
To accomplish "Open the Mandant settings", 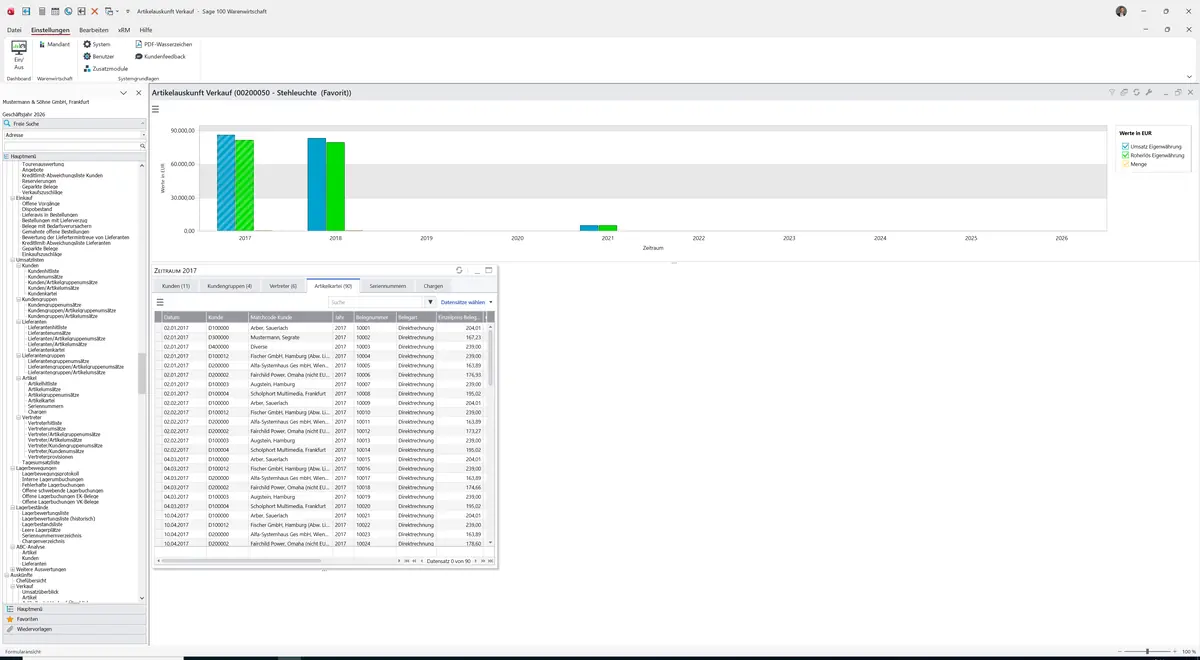I will 54,44.
